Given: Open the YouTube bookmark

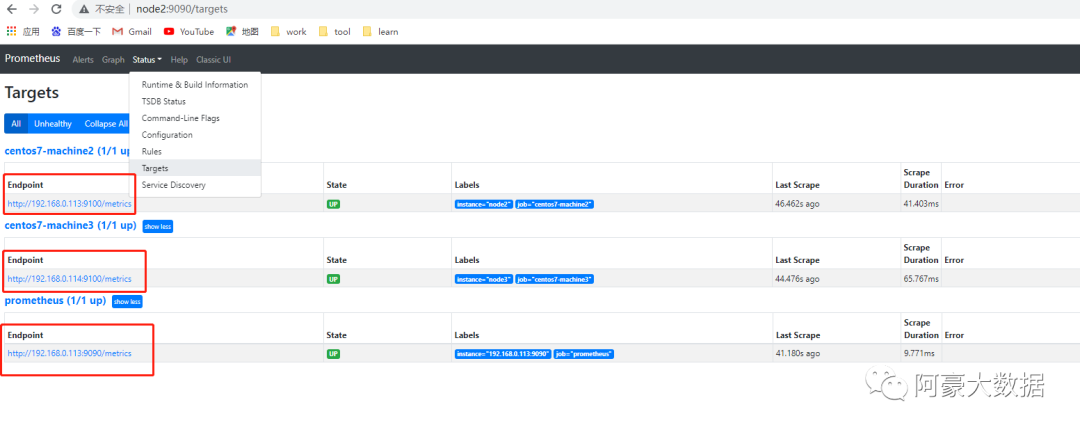Looking at the screenshot, I should (189, 32).
